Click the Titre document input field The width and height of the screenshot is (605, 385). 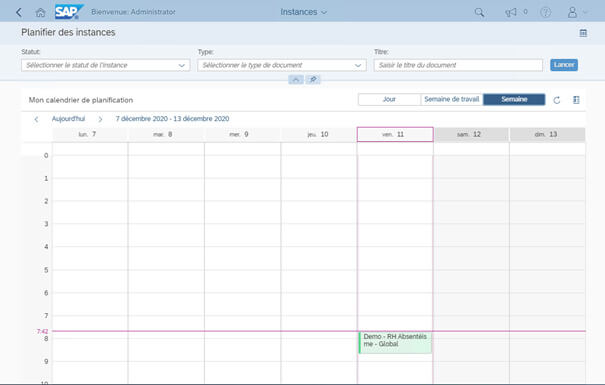(x=458, y=65)
